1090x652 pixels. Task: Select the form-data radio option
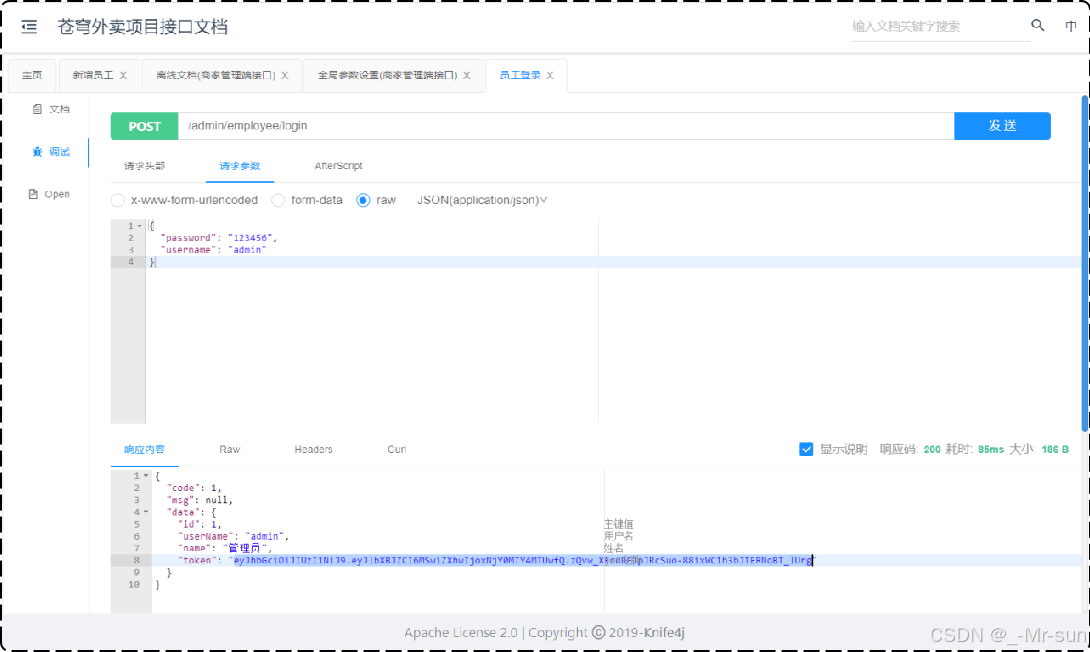click(x=278, y=200)
